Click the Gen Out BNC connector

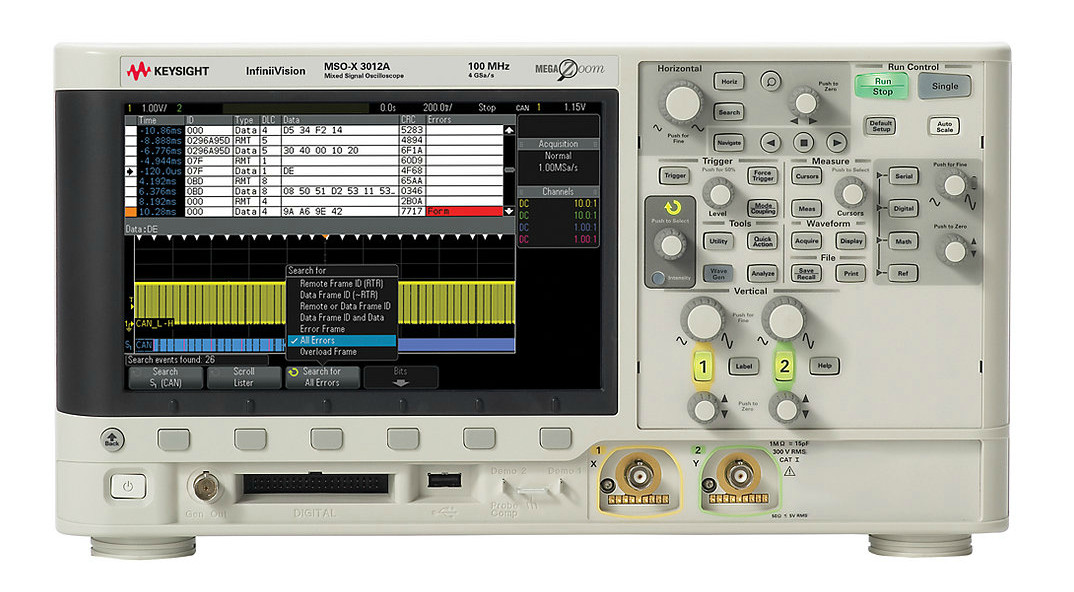[205, 487]
